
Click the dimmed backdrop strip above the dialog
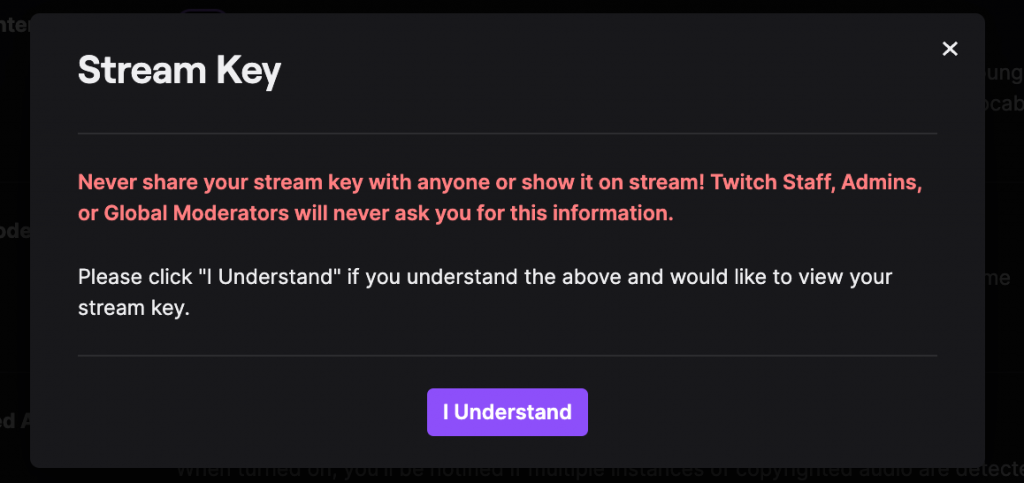coord(600,6)
